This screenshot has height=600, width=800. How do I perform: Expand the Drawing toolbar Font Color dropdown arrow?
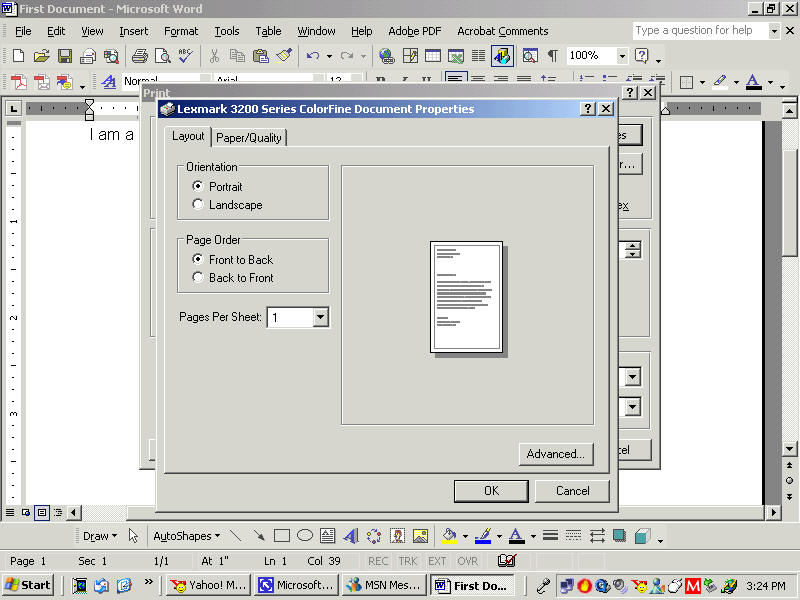coord(533,536)
